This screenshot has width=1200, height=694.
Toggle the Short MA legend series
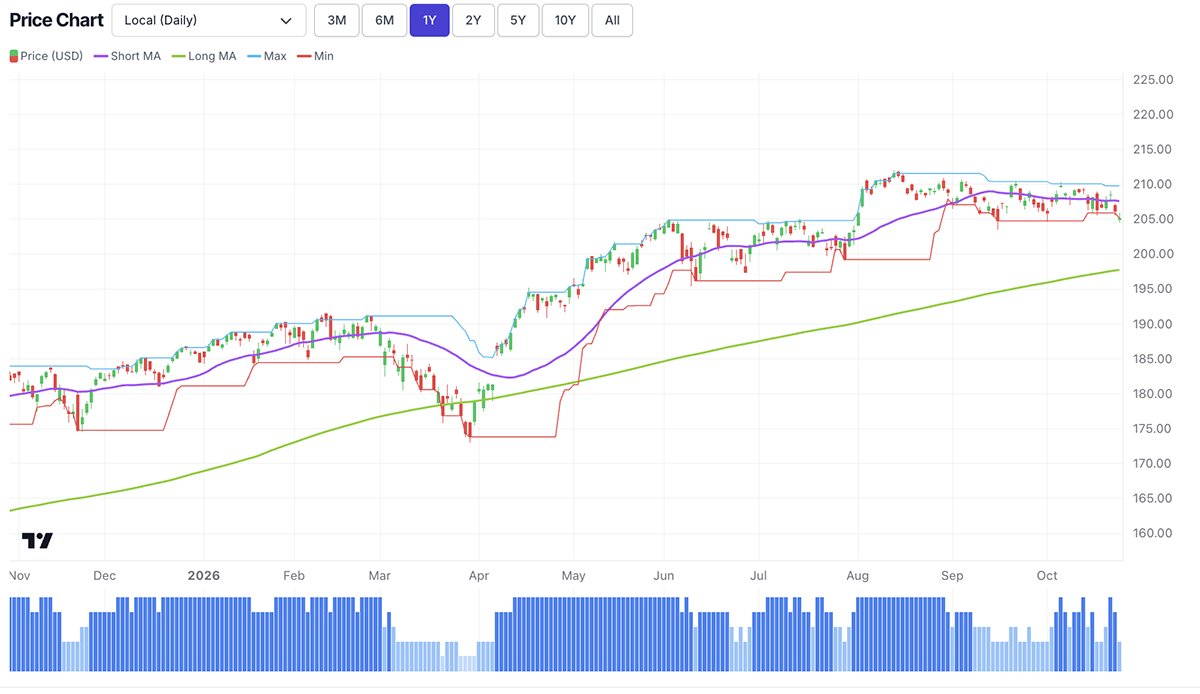(128, 56)
